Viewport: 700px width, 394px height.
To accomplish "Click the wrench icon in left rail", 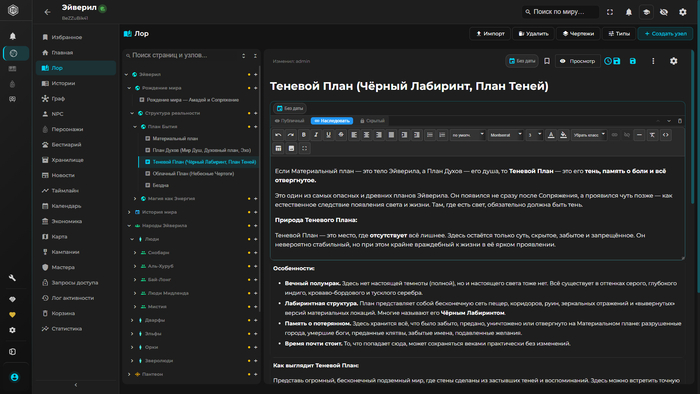I will tap(12, 278).
